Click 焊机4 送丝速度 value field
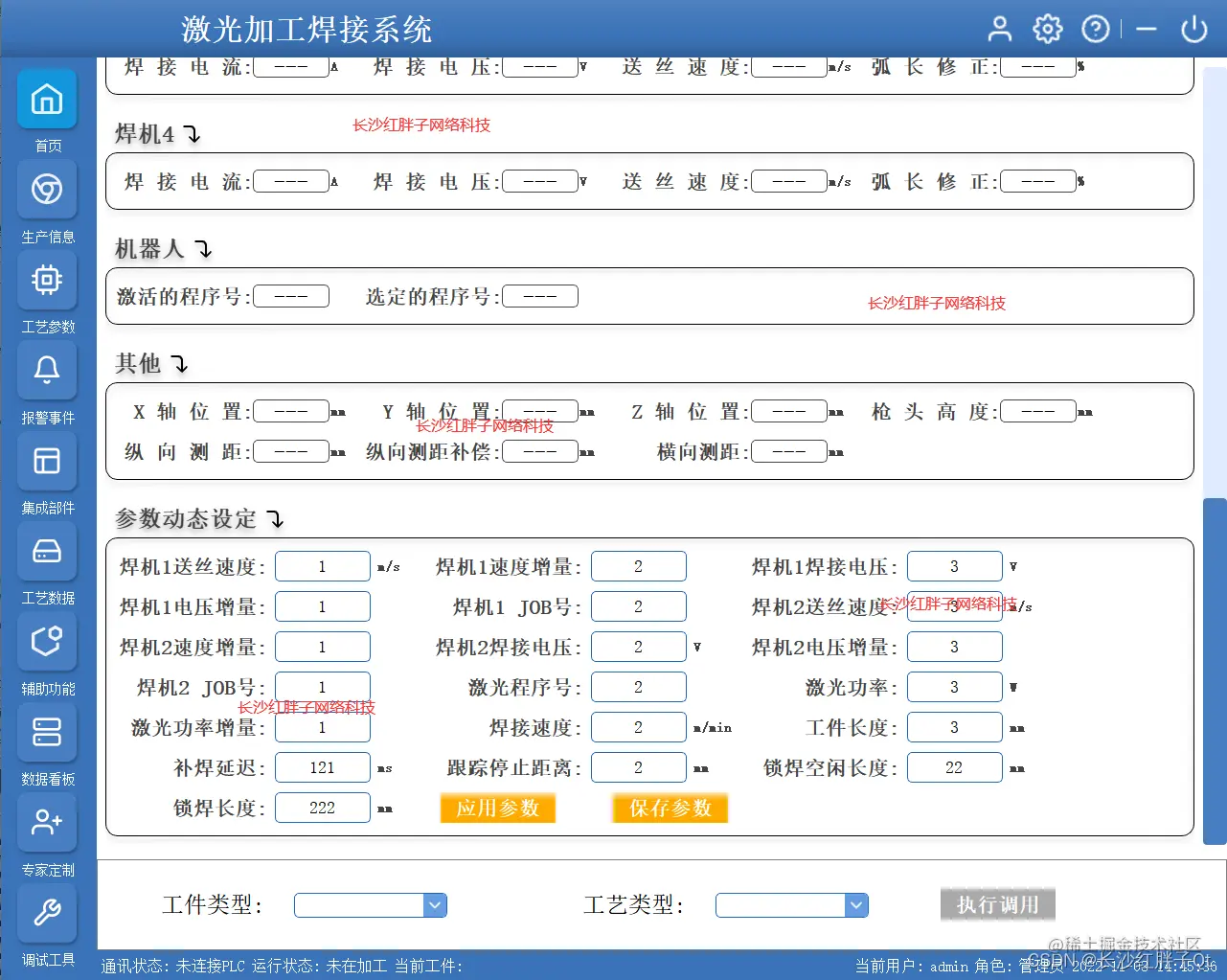 tap(789, 181)
